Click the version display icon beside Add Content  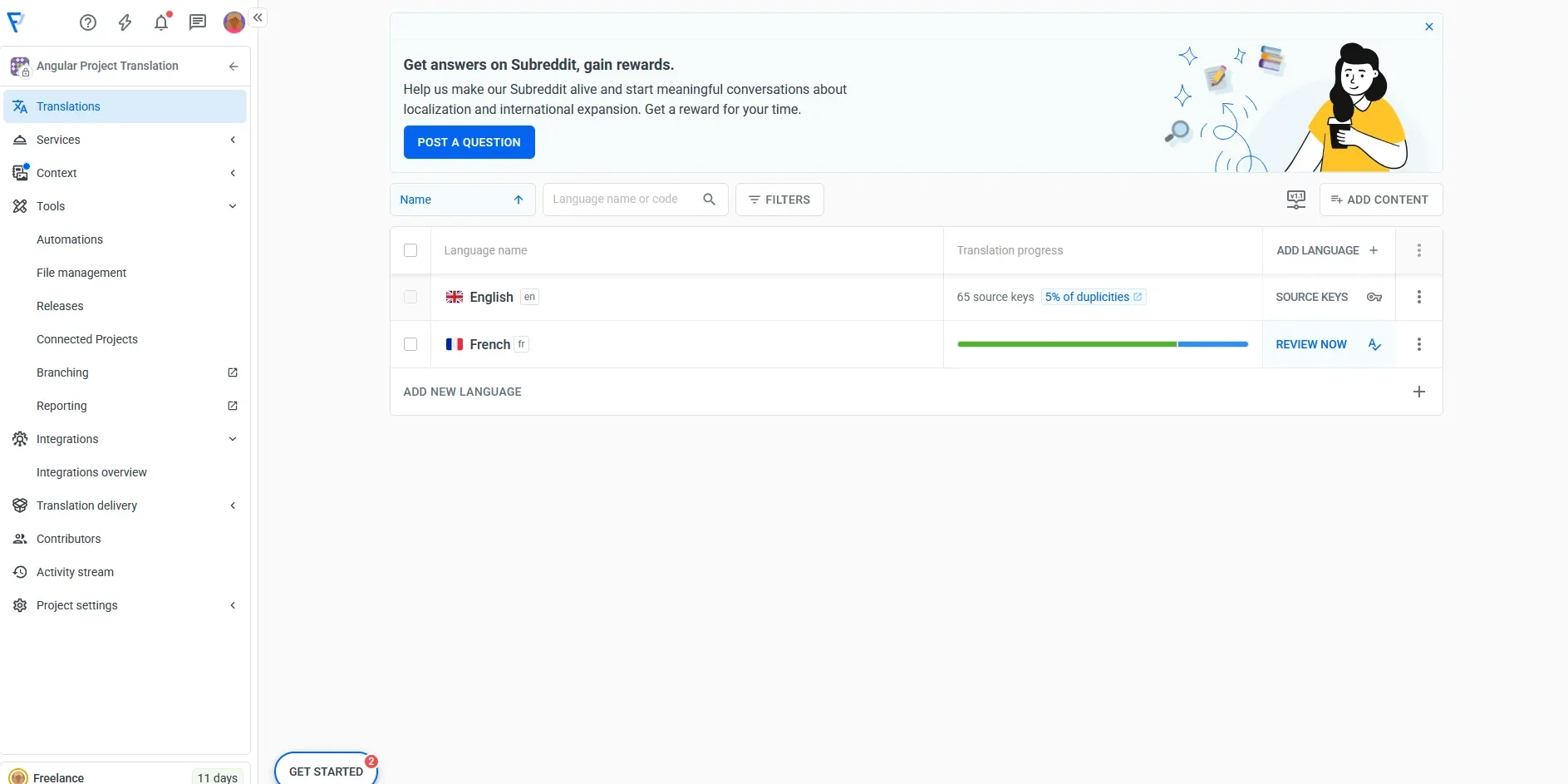1295,200
